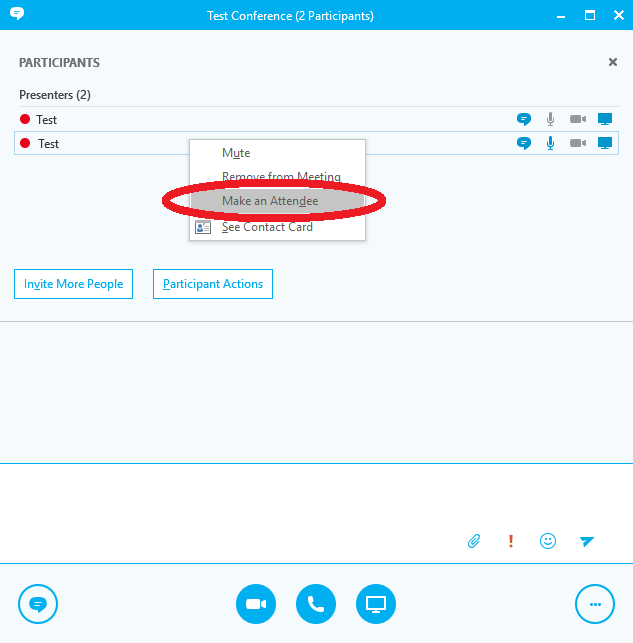This screenshot has width=633, height=643.
Task: Open the emoticon smiley picker
Action: pos(548,541)
